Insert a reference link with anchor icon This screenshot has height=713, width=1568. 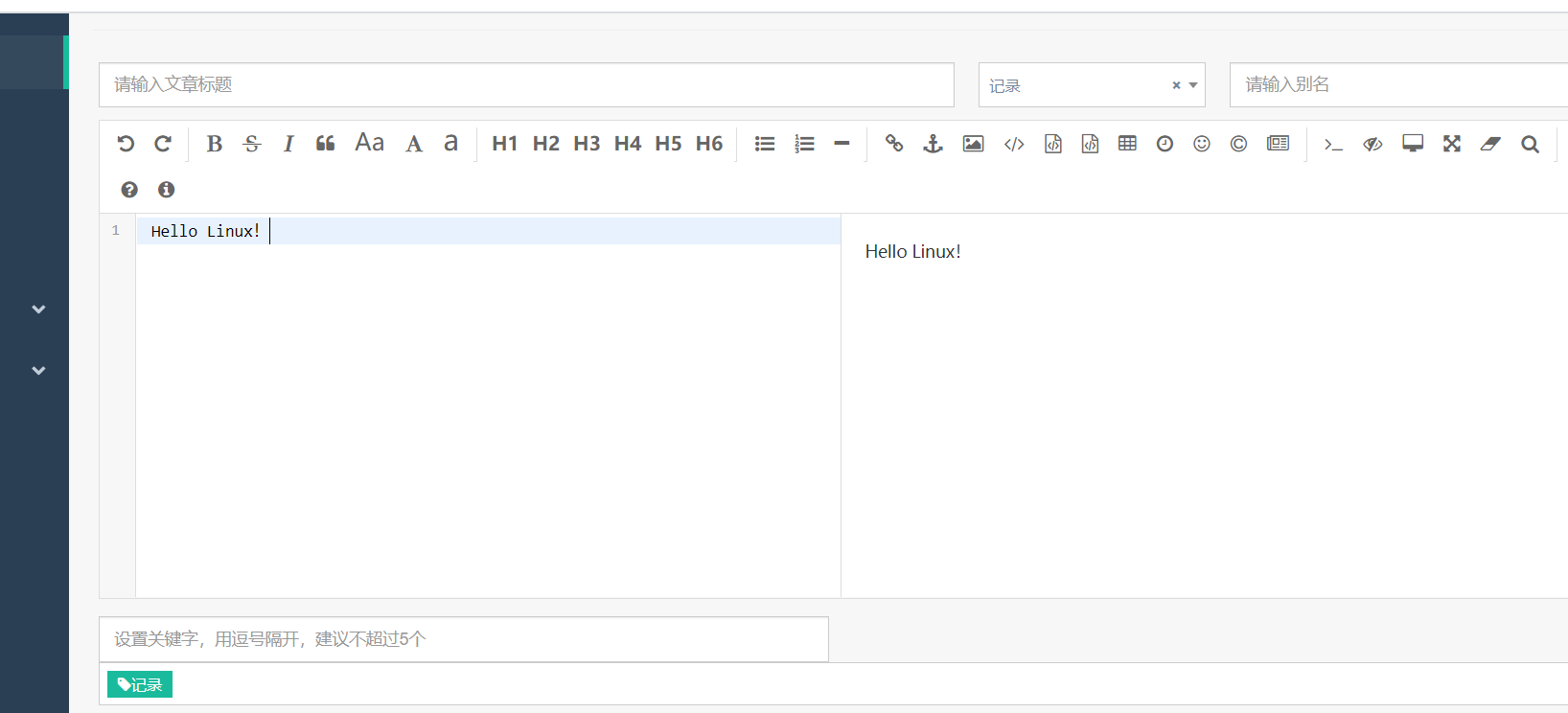(933, 144)
